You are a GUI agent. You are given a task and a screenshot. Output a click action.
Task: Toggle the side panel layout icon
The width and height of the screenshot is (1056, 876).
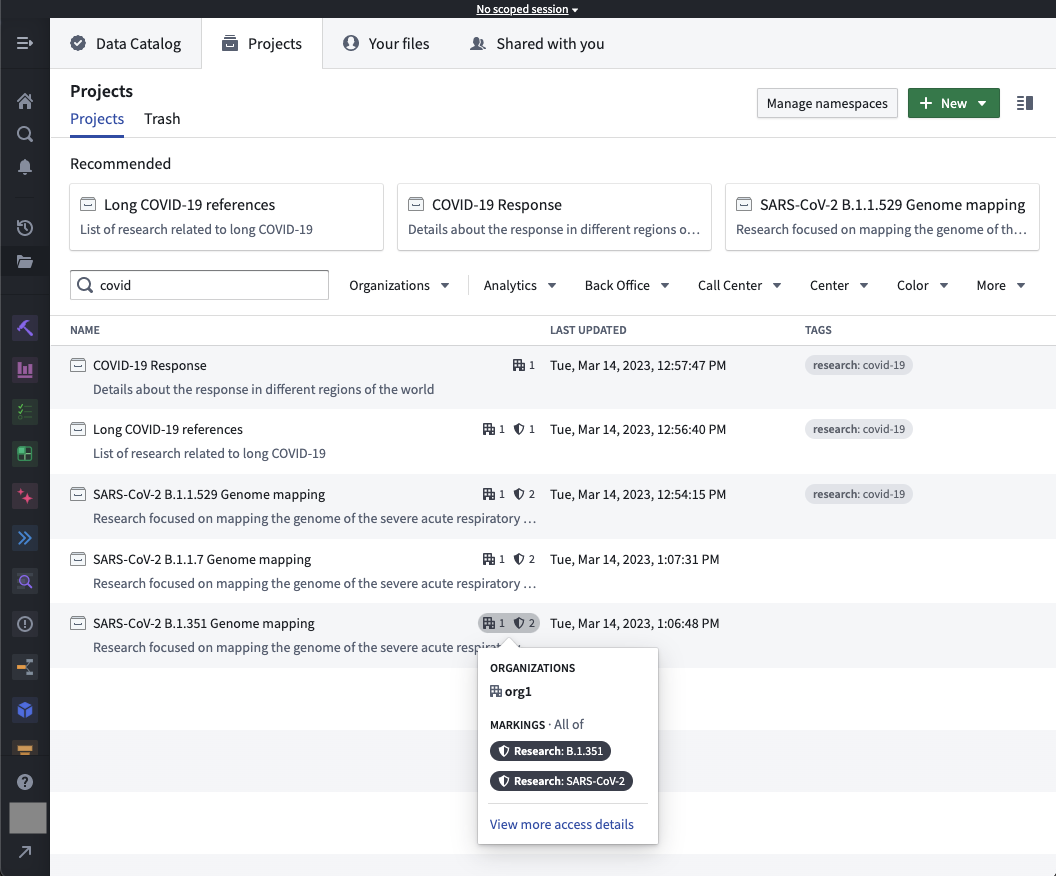(x=1024, y=103)
